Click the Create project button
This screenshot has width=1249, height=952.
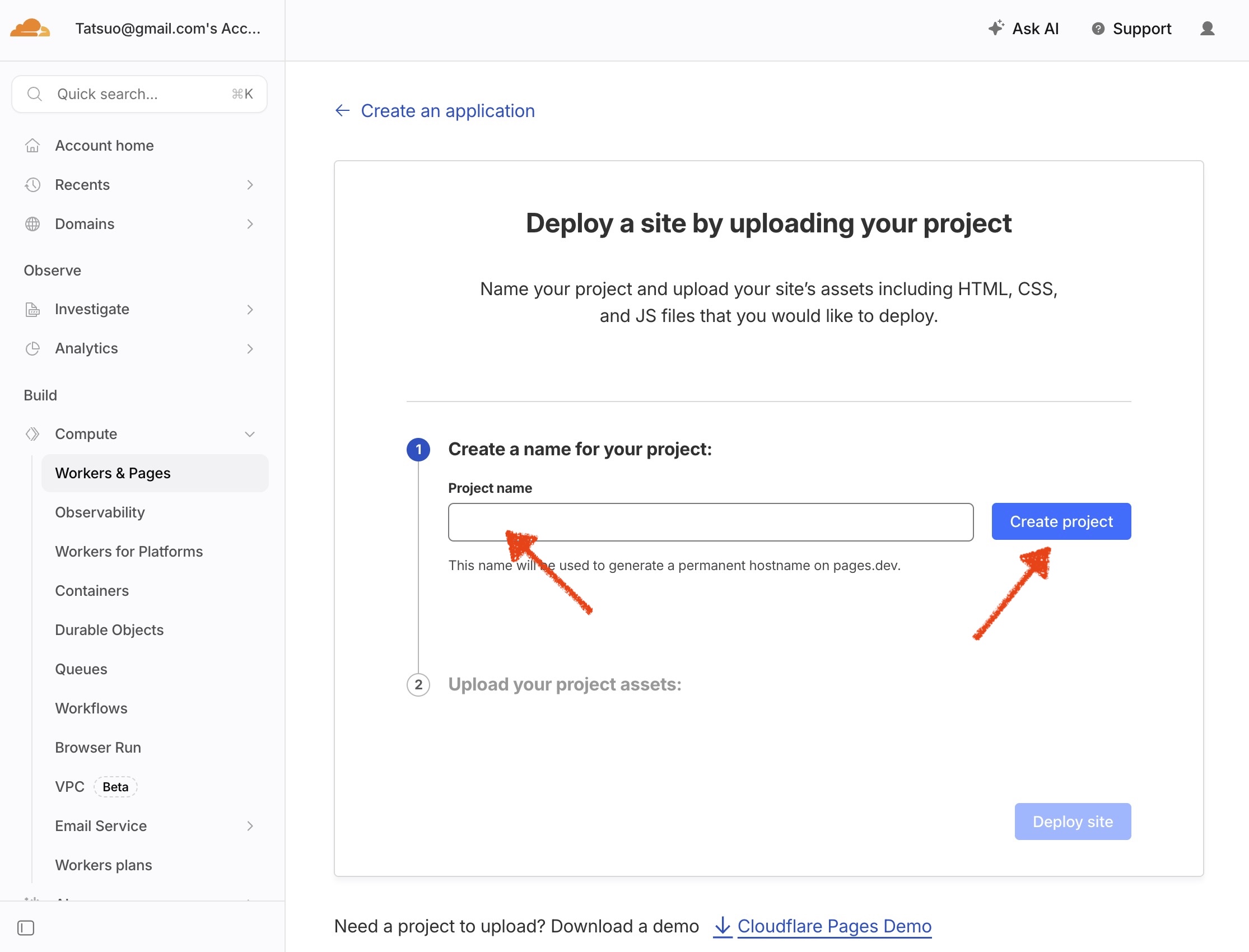[1061, 521]
